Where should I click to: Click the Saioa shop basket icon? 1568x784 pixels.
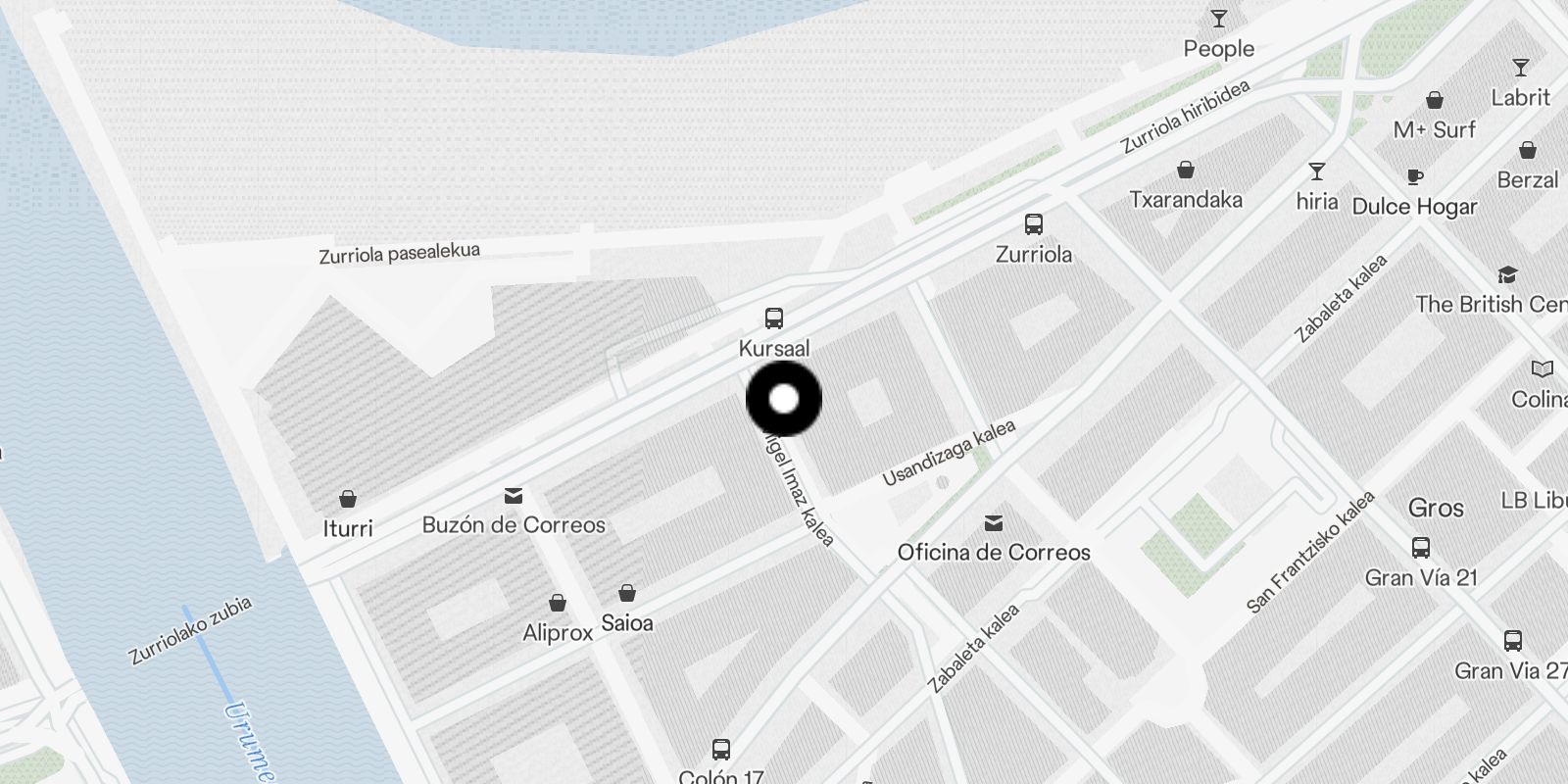pos(627,593)
